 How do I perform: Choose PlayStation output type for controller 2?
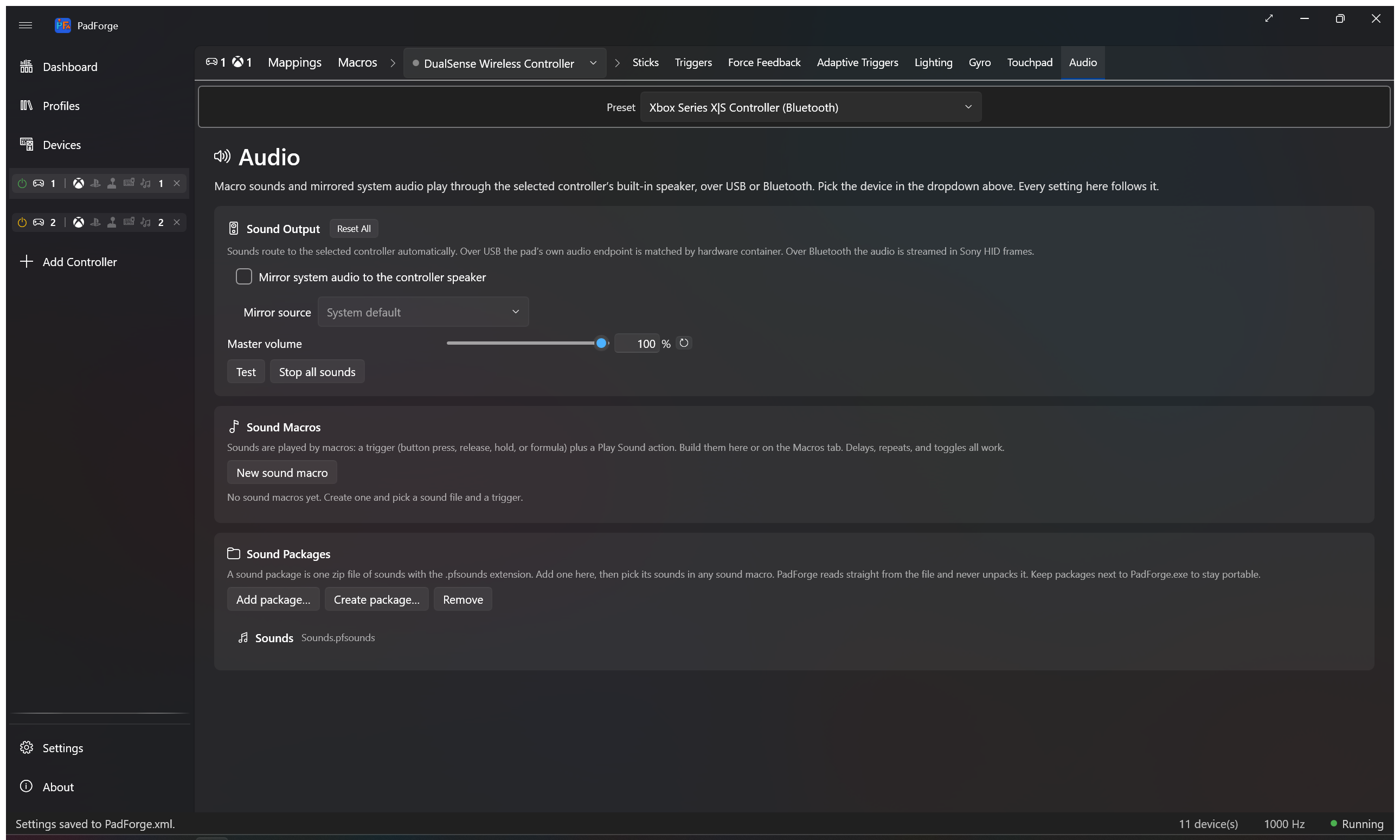click(x=95, y=222)
